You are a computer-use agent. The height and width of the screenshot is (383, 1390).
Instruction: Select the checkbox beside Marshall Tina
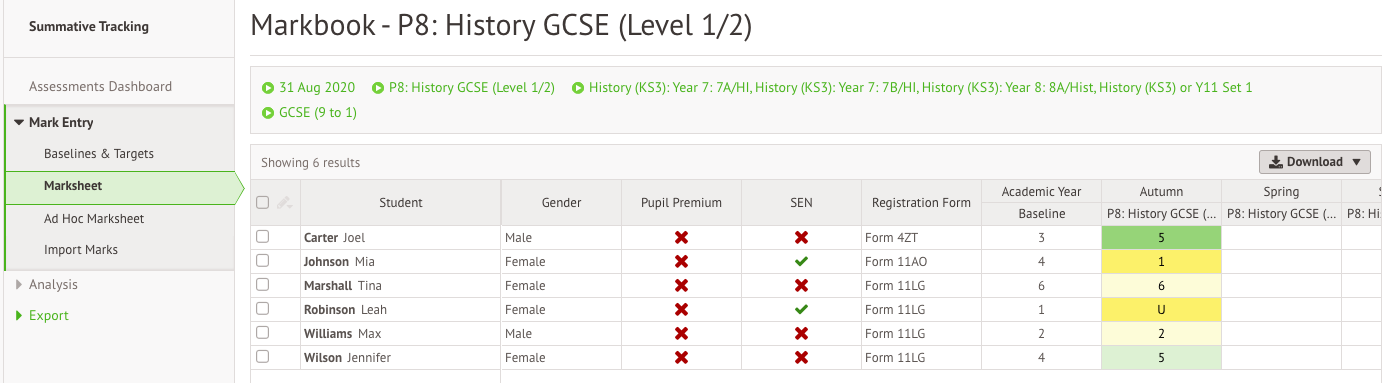pyautogui.click(x=263, y=285)
